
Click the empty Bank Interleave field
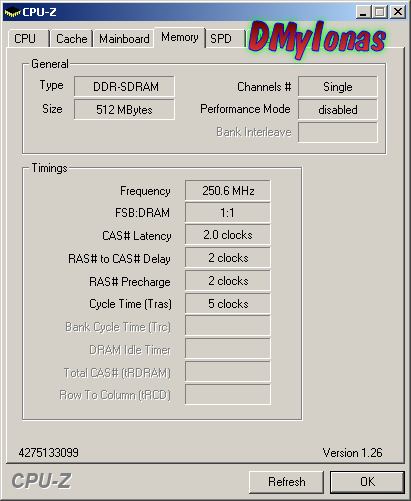point(338,132)
